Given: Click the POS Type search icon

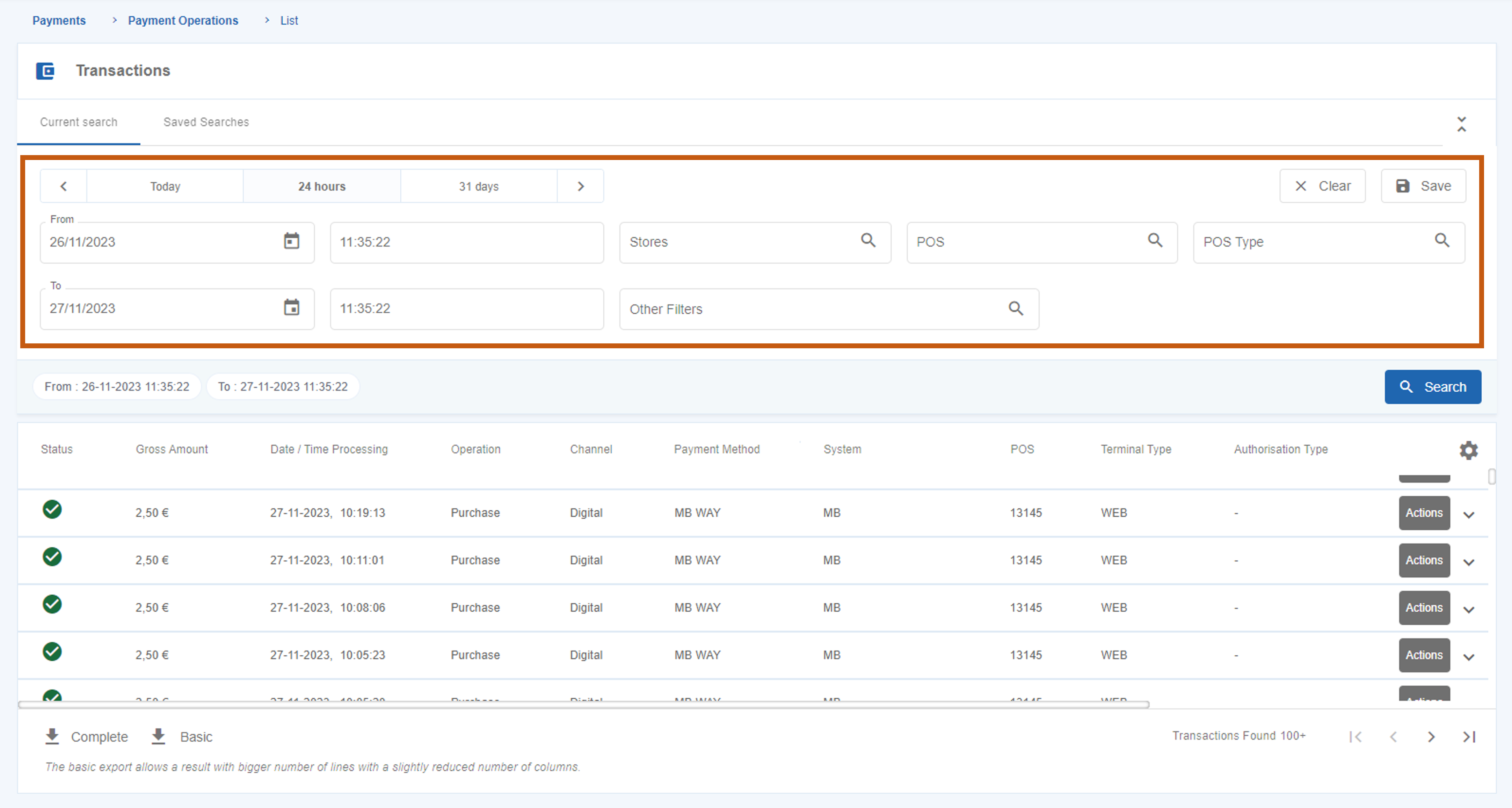Looking at the screenshot, I should click(1441, 241).
